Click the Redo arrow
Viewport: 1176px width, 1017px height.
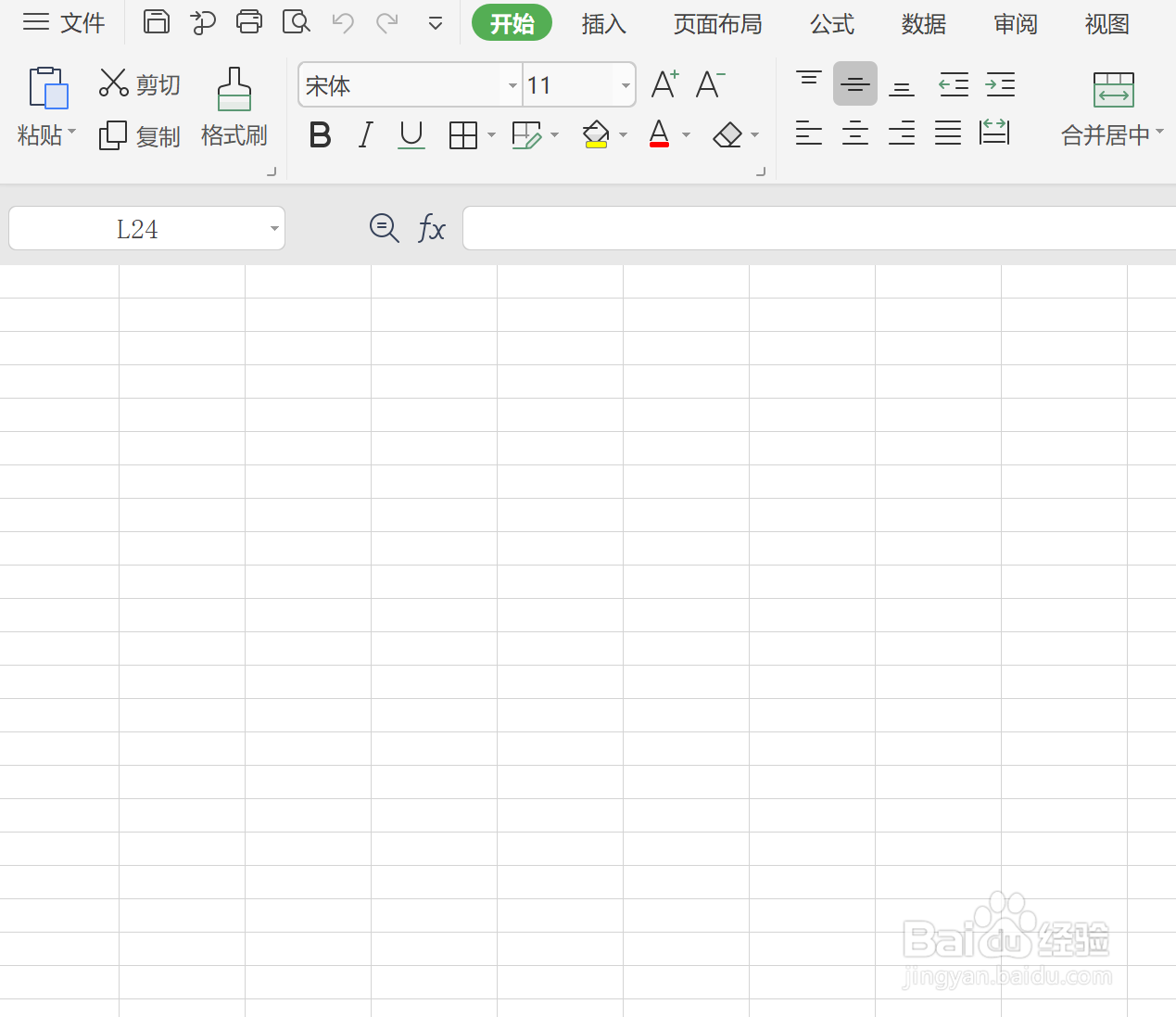[387, 22]
